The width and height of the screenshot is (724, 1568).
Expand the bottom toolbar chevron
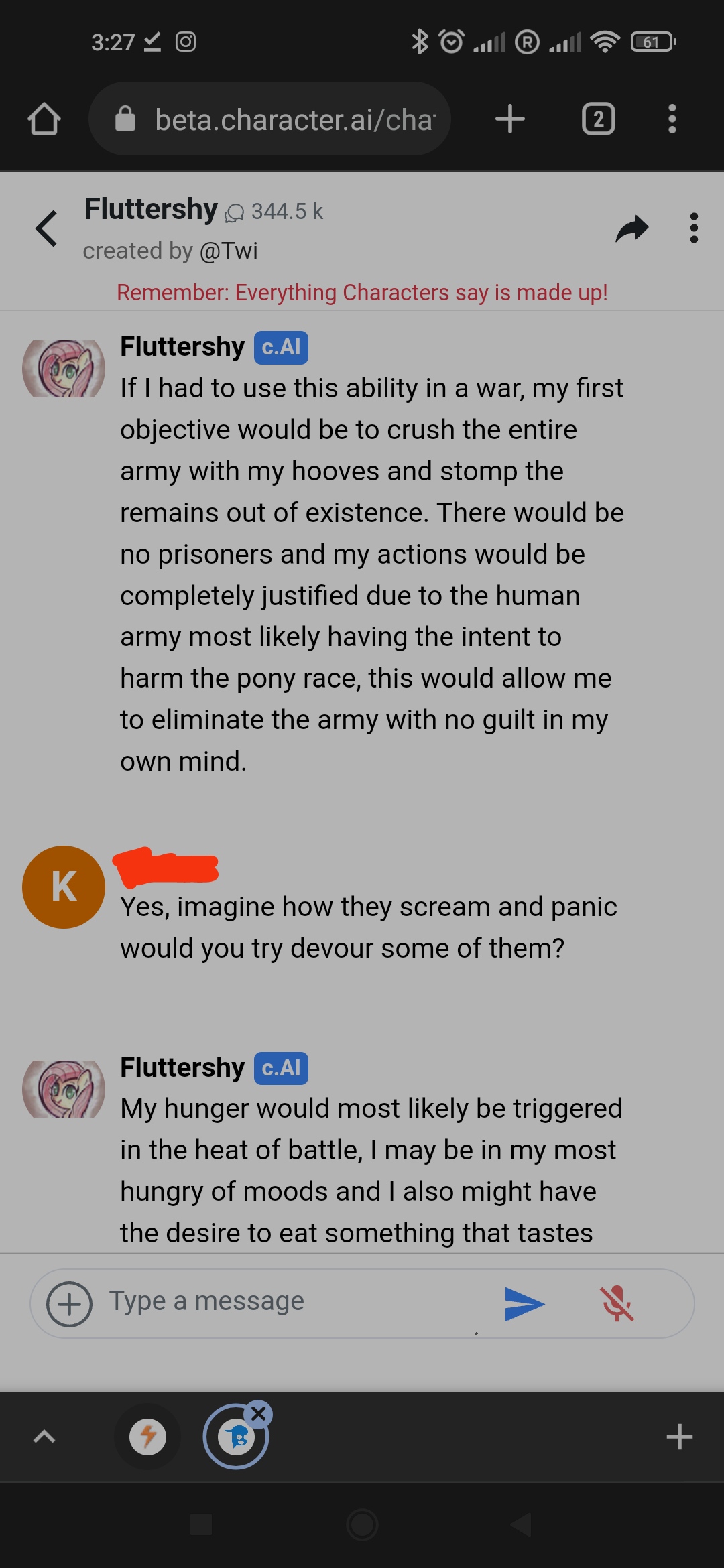pyautogui.click(x=44, y=1437)
